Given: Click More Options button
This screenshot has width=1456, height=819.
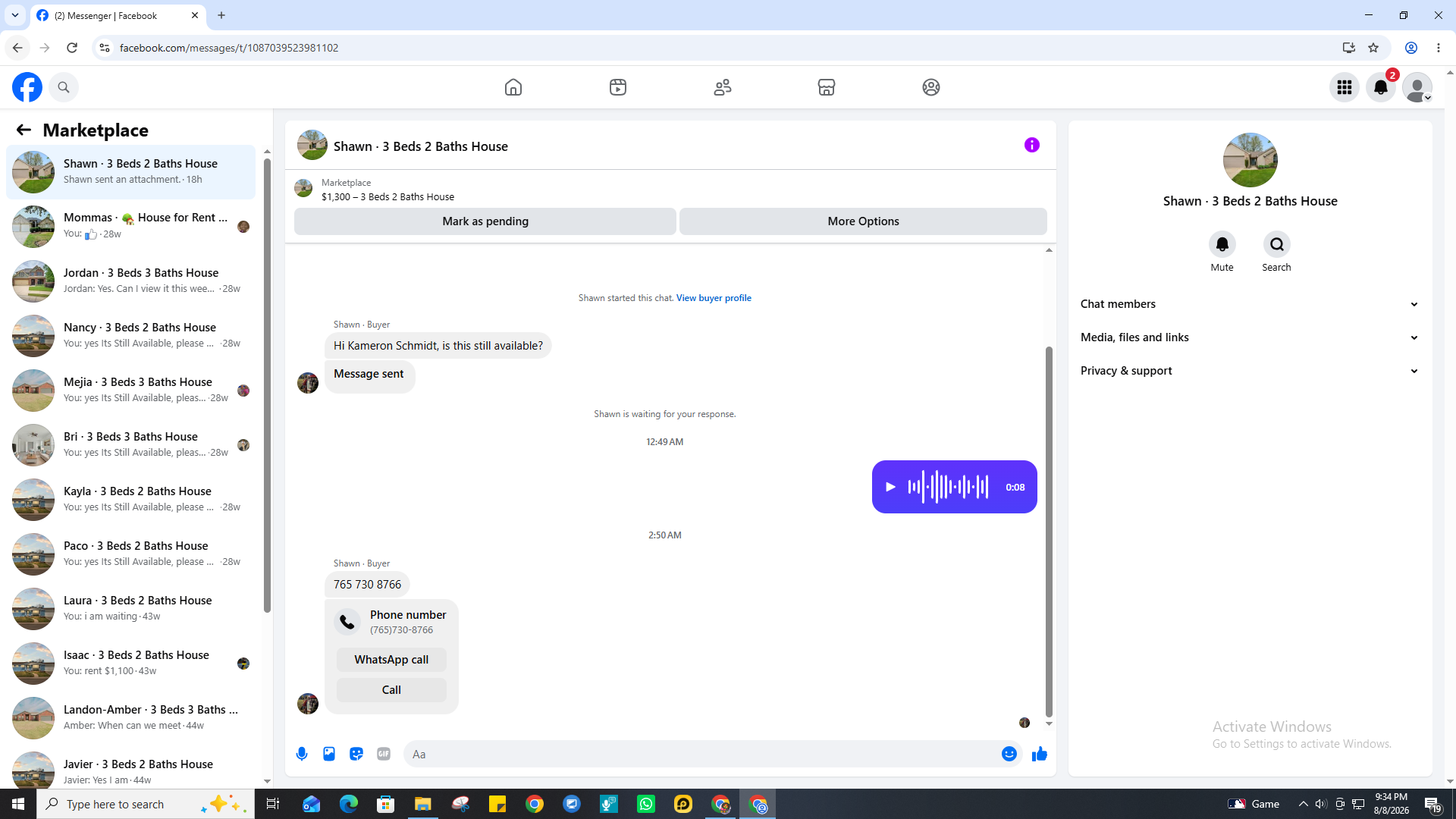Looking at the screenshot, I should pyautogui.click(x=863, y=221).
